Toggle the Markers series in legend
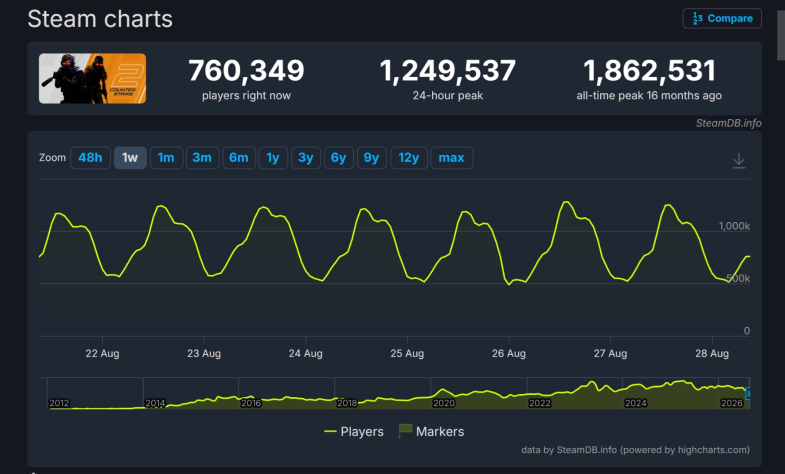 [431, 431]
